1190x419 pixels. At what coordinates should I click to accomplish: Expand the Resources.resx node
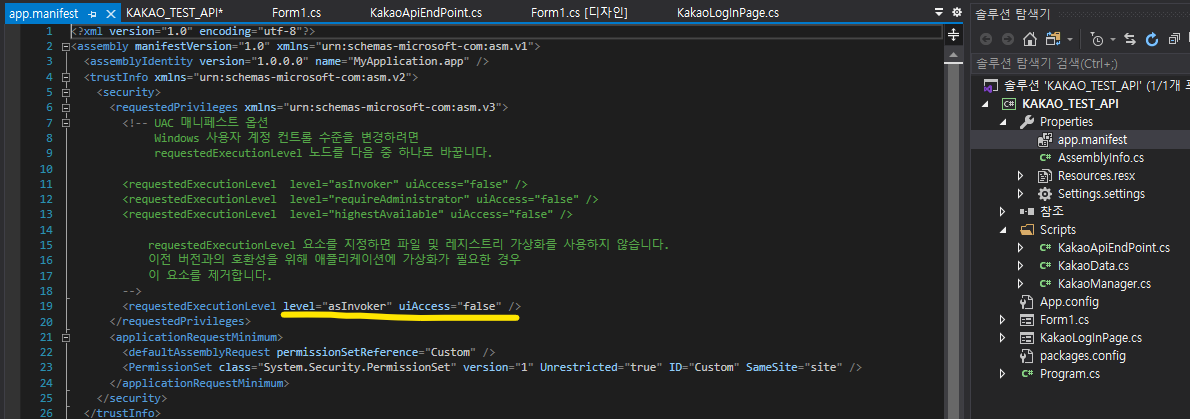(1022, 175)
